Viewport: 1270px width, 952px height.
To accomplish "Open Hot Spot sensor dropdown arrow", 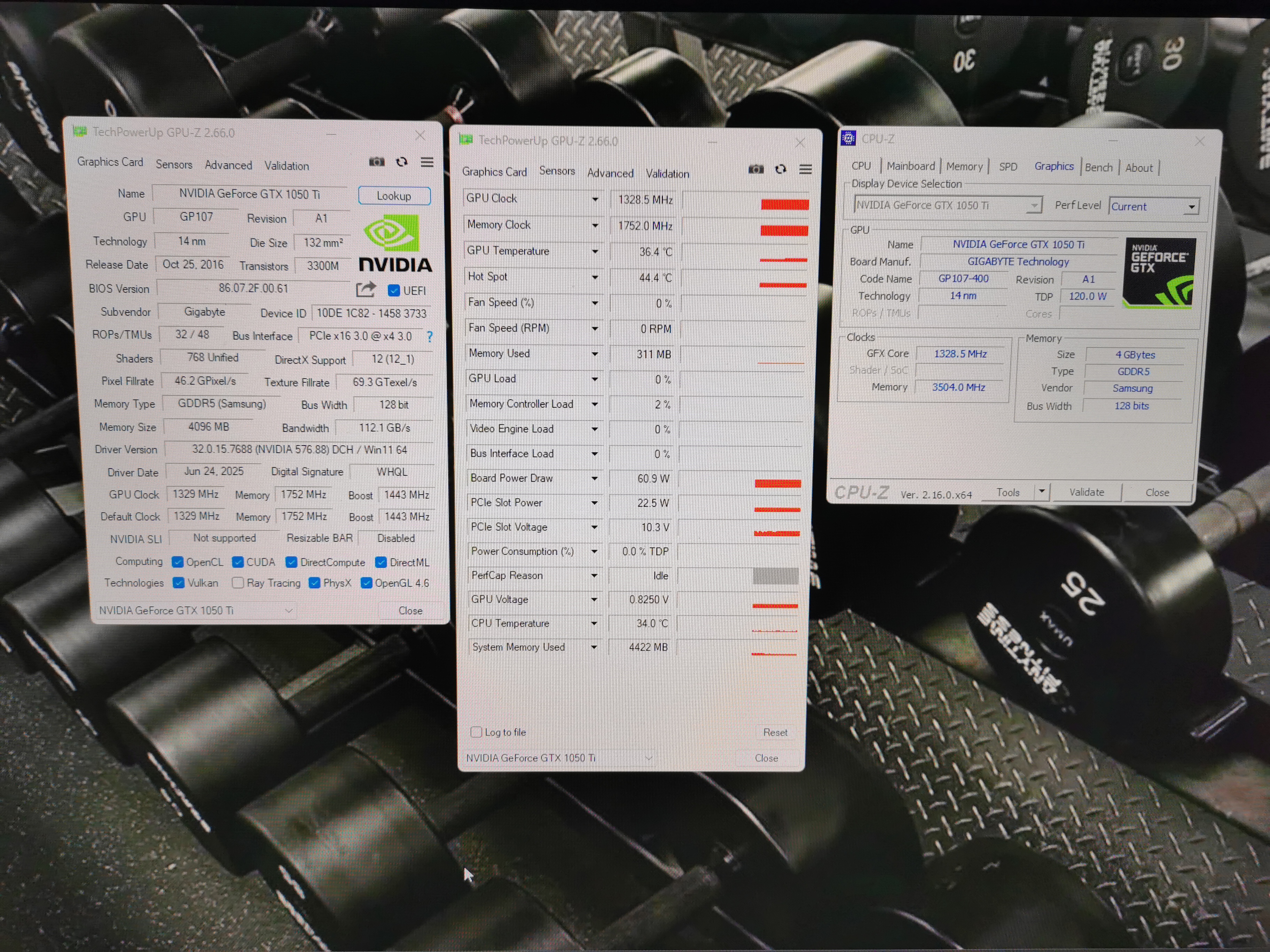I will [595, 277].
